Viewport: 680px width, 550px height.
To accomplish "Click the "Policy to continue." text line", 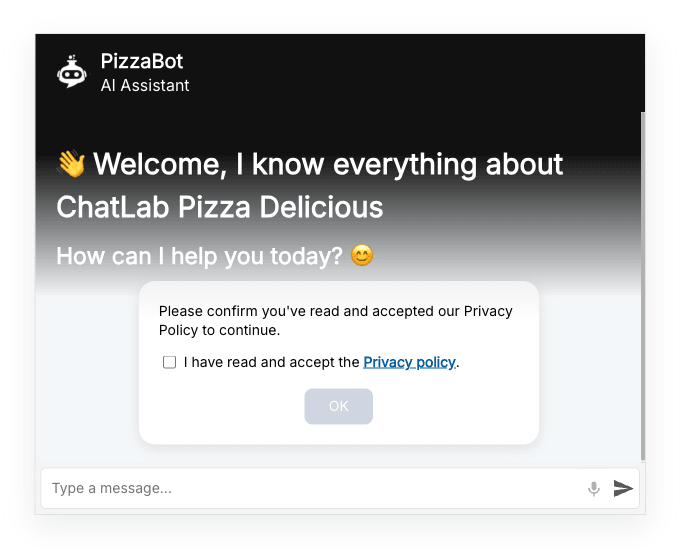I will [219, 330].
